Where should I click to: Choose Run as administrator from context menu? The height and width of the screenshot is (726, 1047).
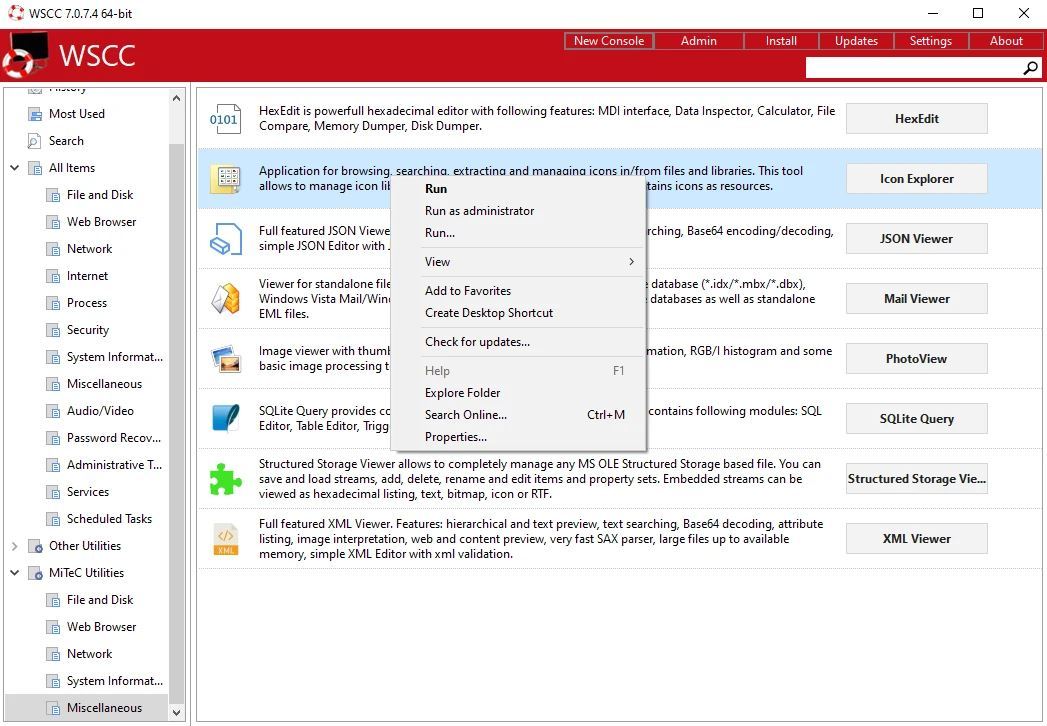click(x=479, y=211)
